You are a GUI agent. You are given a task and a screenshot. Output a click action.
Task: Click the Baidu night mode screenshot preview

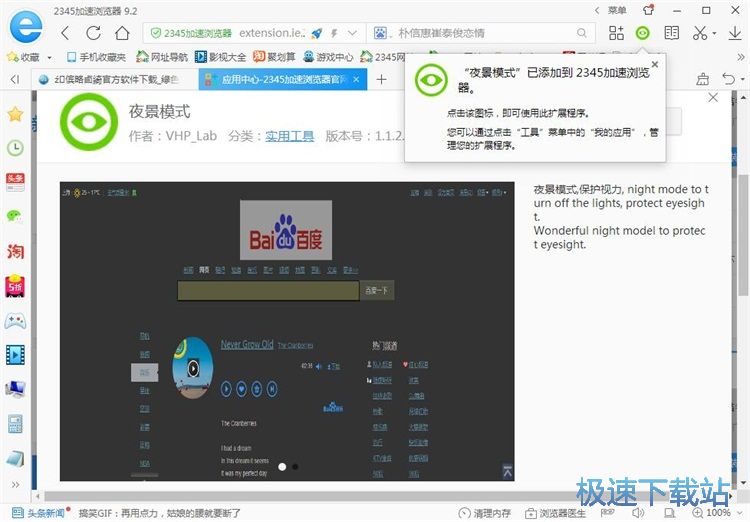coord(287,331)
